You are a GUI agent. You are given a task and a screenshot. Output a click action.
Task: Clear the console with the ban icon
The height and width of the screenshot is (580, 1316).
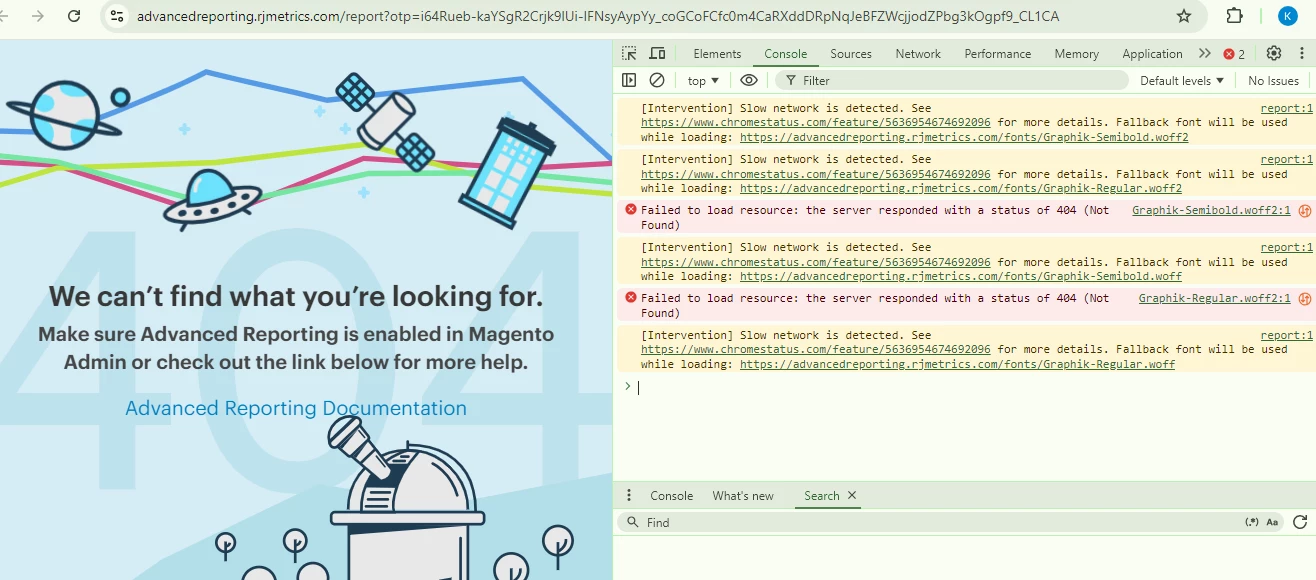pyautogui.click(x=657, y=80)
